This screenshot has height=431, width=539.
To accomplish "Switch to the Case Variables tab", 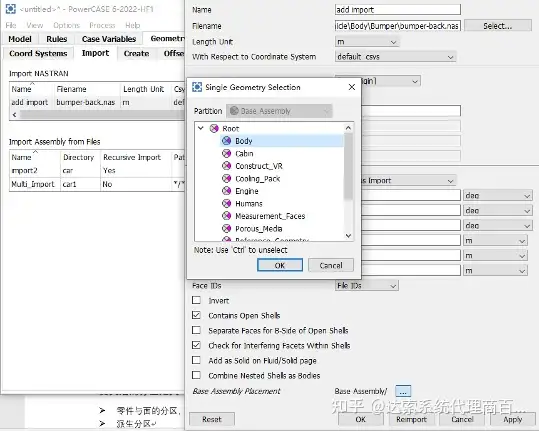I will coord(109,39).
